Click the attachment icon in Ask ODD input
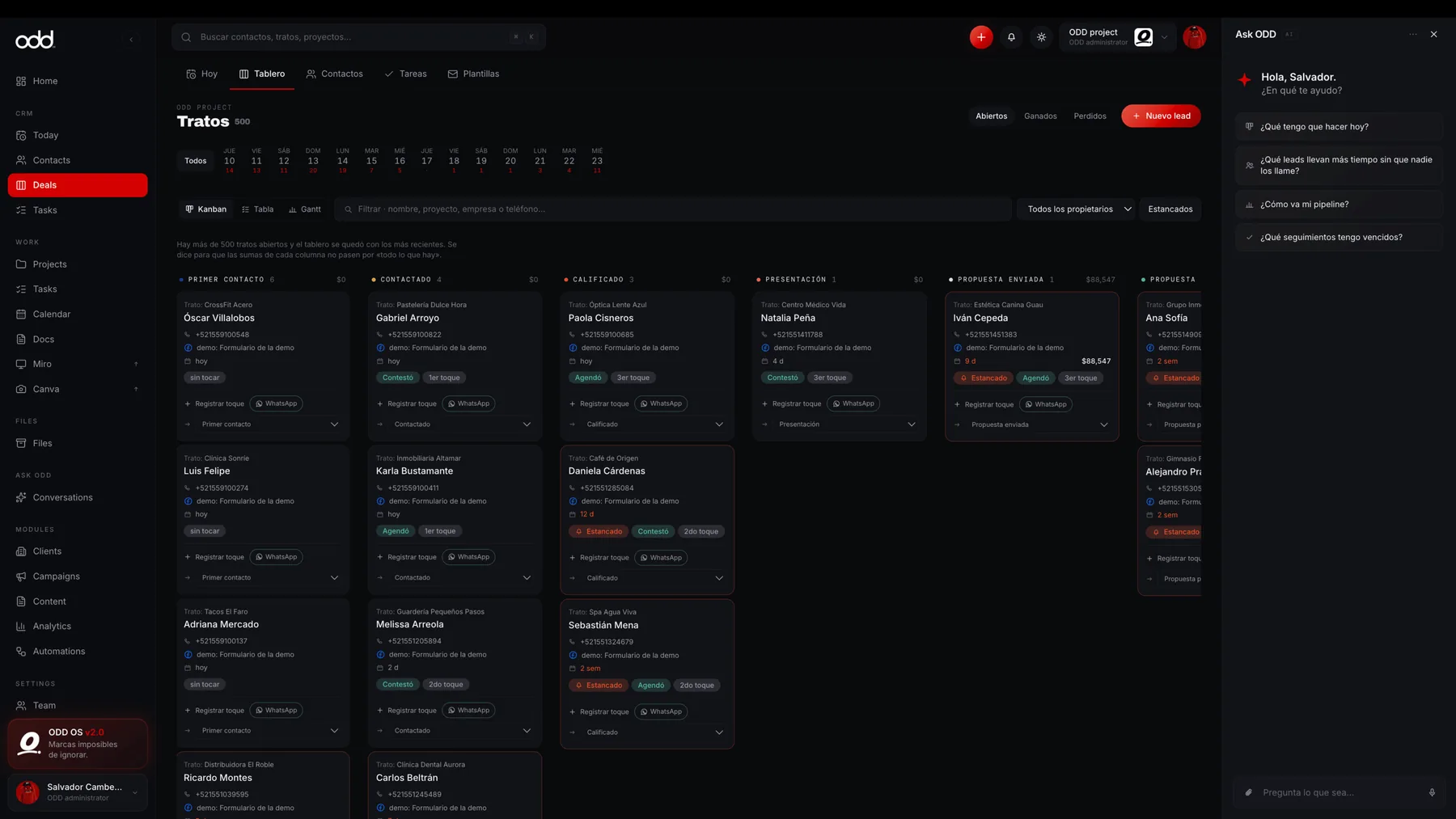The width and height of the screenshot is (1456, 819). point(1248,792)
